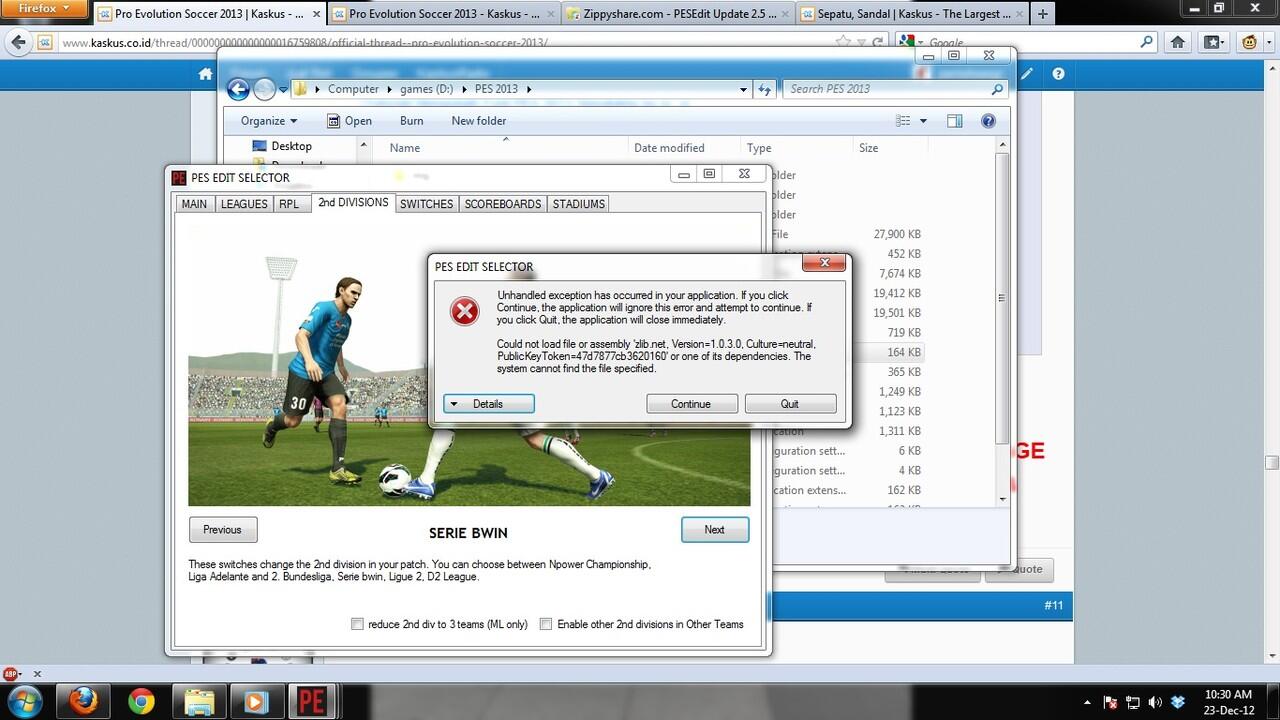
Task: Show hidden tray icons arrow
Action: coord(1088,702)
